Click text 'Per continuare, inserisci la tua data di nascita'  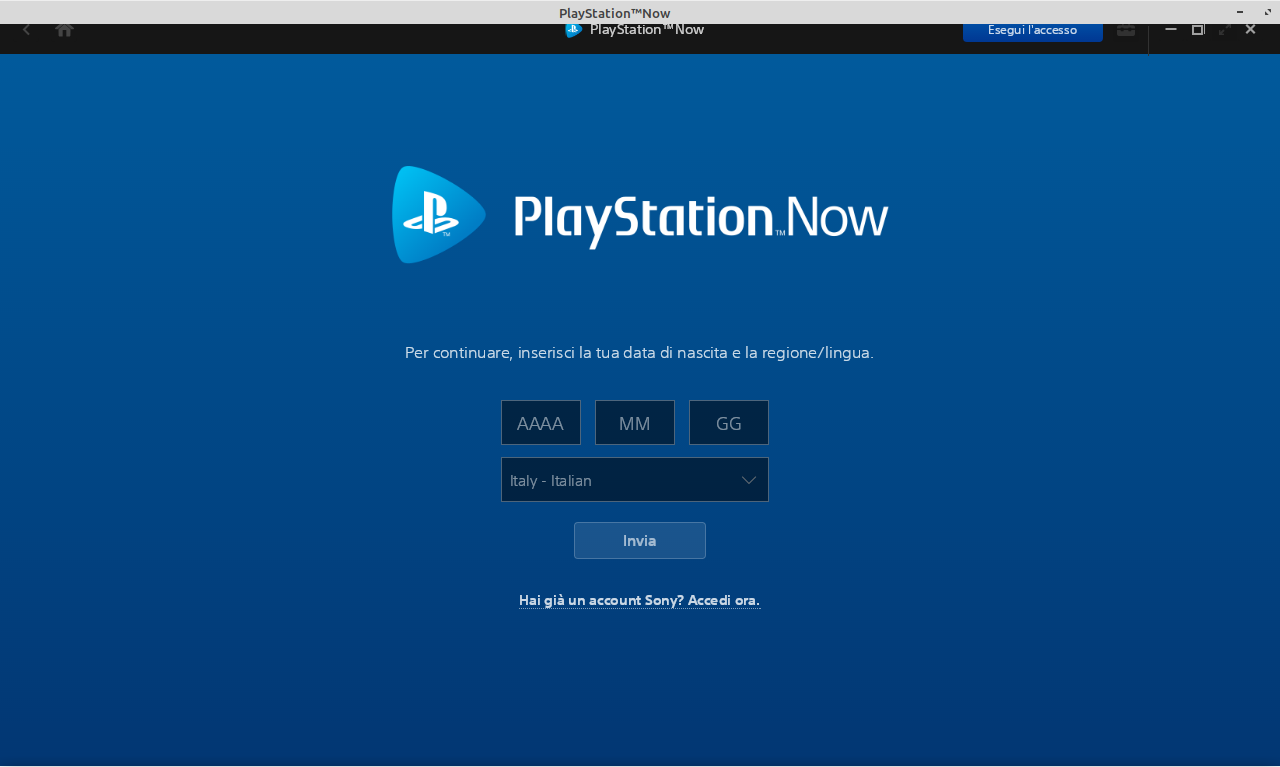coord(565,353)
